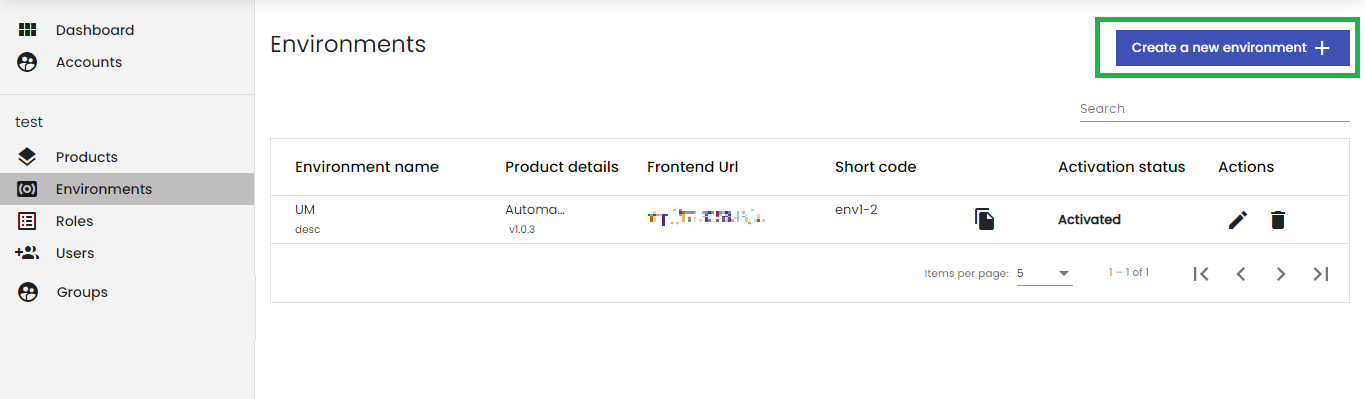1365x399 pixels.
Task: Click into the Search field
Action: [x=1215, y=109]
